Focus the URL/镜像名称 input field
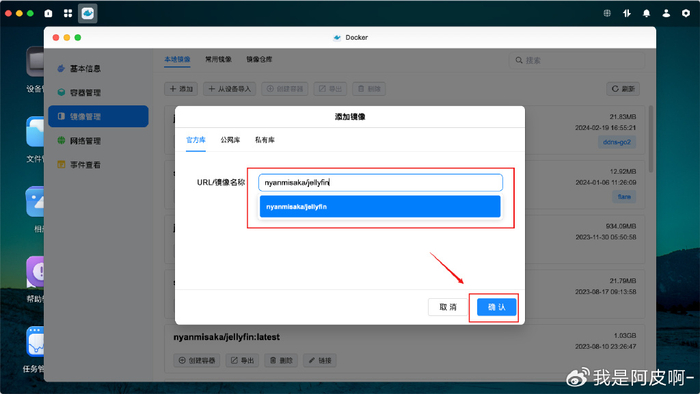The image size is (700, 394). coord(380,182)
